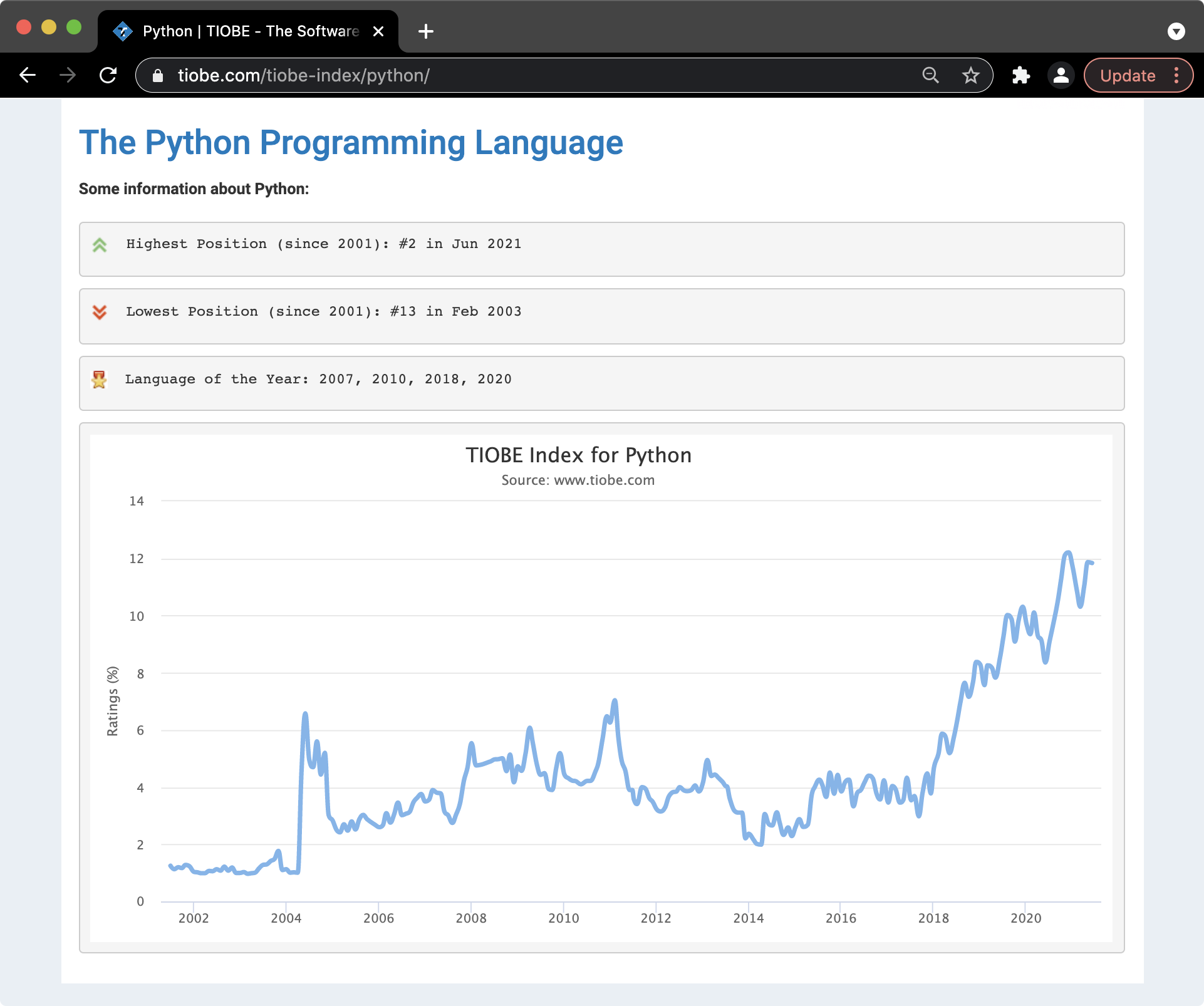This screenshot has width=1204, height=1006.
Task: Click the 2008 x-axis label
Action: 471,918
